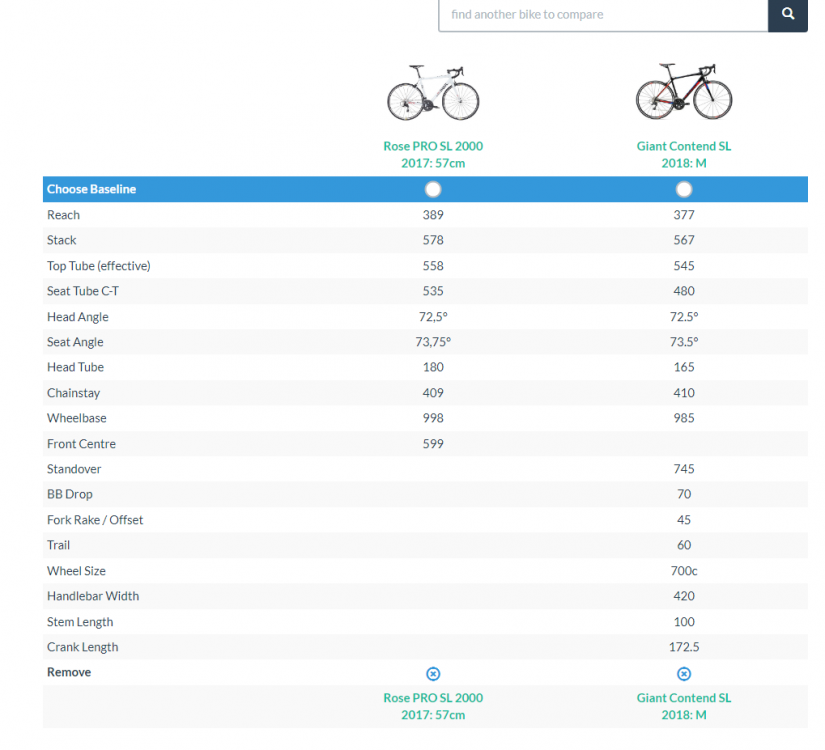Click Giant trail value 60
The height and width of the screenshot is (750, 825).
point(683,545)
